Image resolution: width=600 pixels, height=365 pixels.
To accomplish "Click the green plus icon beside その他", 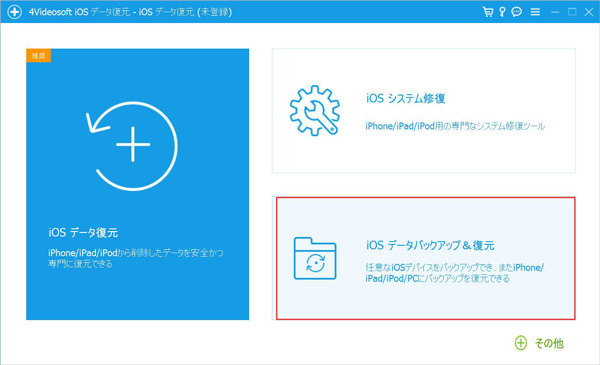I will (520, 343).
